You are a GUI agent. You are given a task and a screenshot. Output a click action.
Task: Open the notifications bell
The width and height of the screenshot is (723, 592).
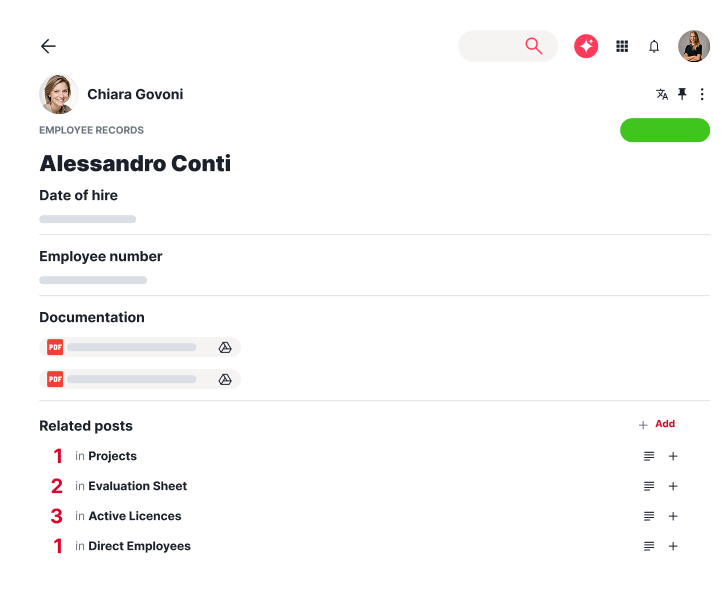pos(654,46)
